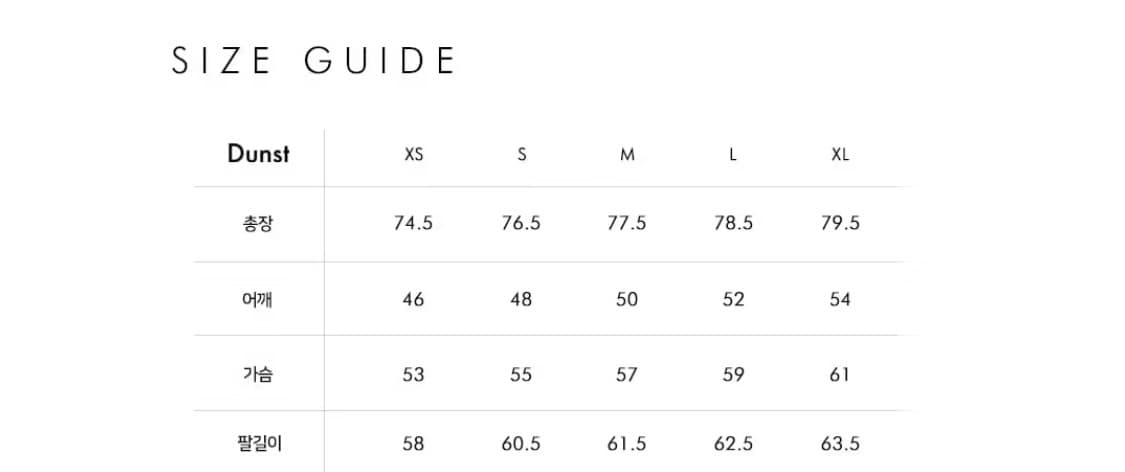
Task: Click chest value 61 under XL
Action: pos(840,375)
